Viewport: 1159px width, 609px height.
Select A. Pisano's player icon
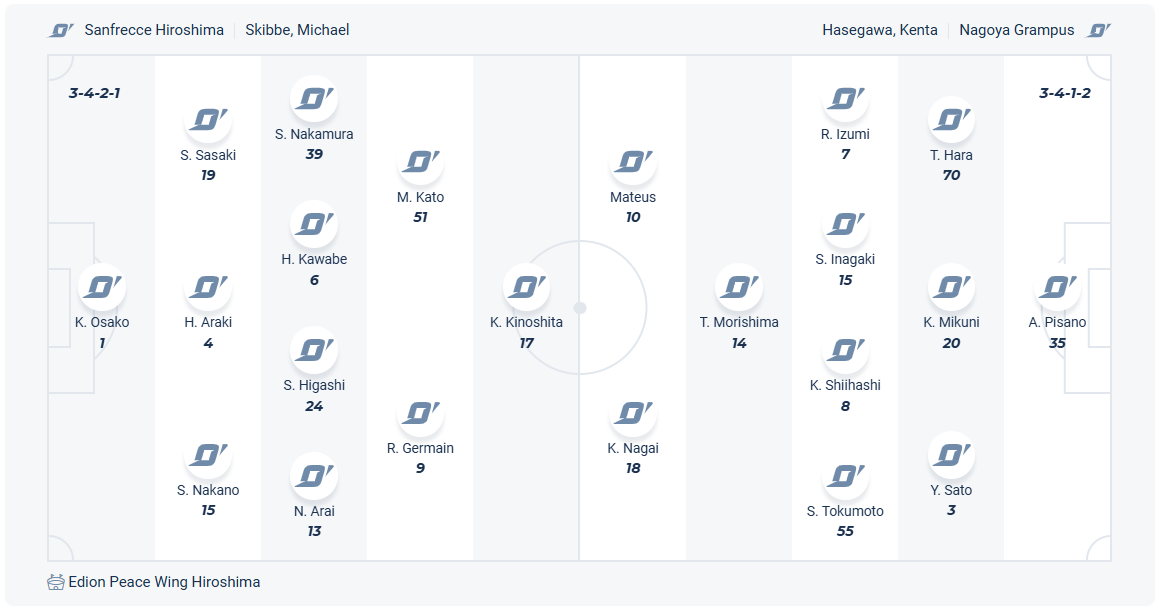(1057, 288)
